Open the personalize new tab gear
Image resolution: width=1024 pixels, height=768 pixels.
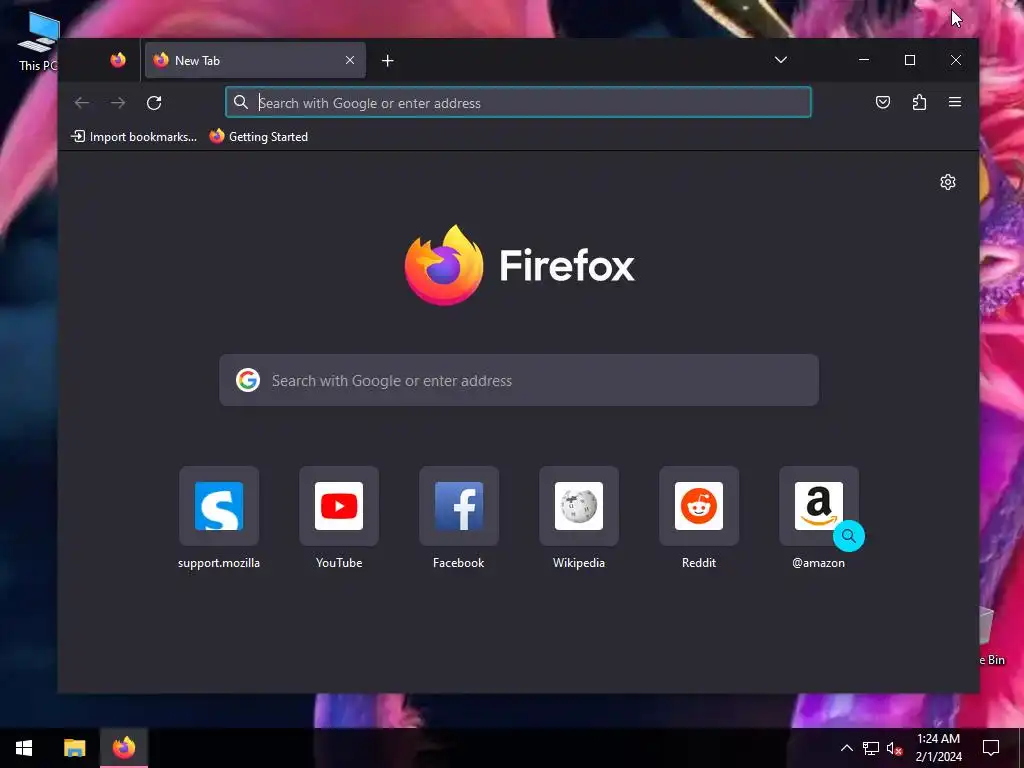[x=948, y=182]
